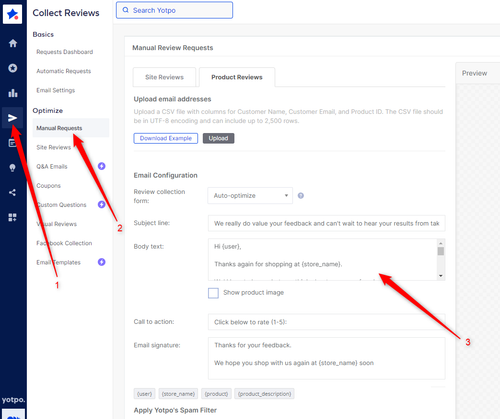500x419 pixels.
Task: Insert the {store_name} placeholder tag
Action: (x=178, y=394)
